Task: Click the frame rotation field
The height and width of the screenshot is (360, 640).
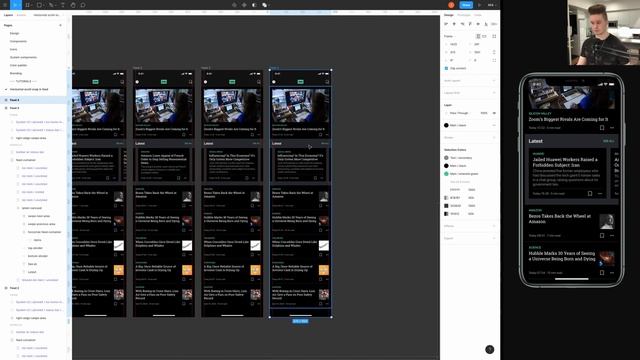Action: (455, 60)
